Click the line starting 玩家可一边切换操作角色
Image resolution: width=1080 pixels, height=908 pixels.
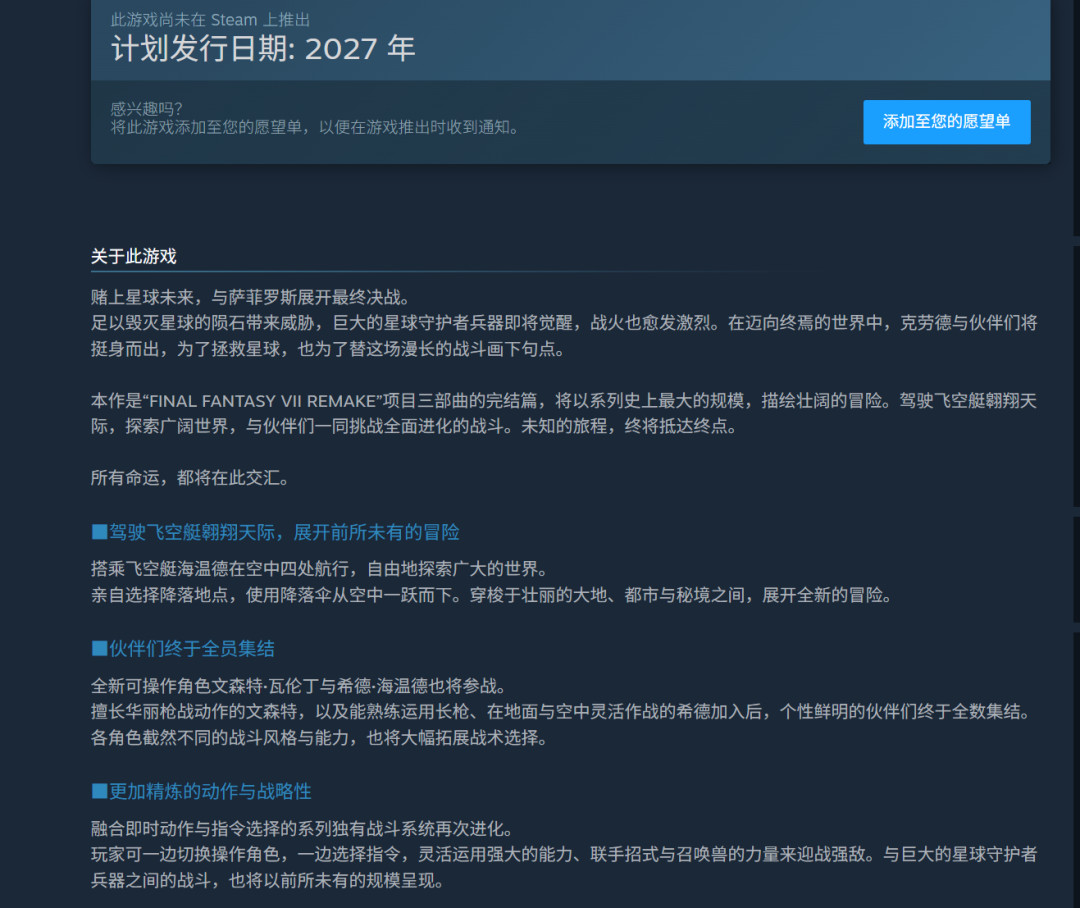[564, 855]
